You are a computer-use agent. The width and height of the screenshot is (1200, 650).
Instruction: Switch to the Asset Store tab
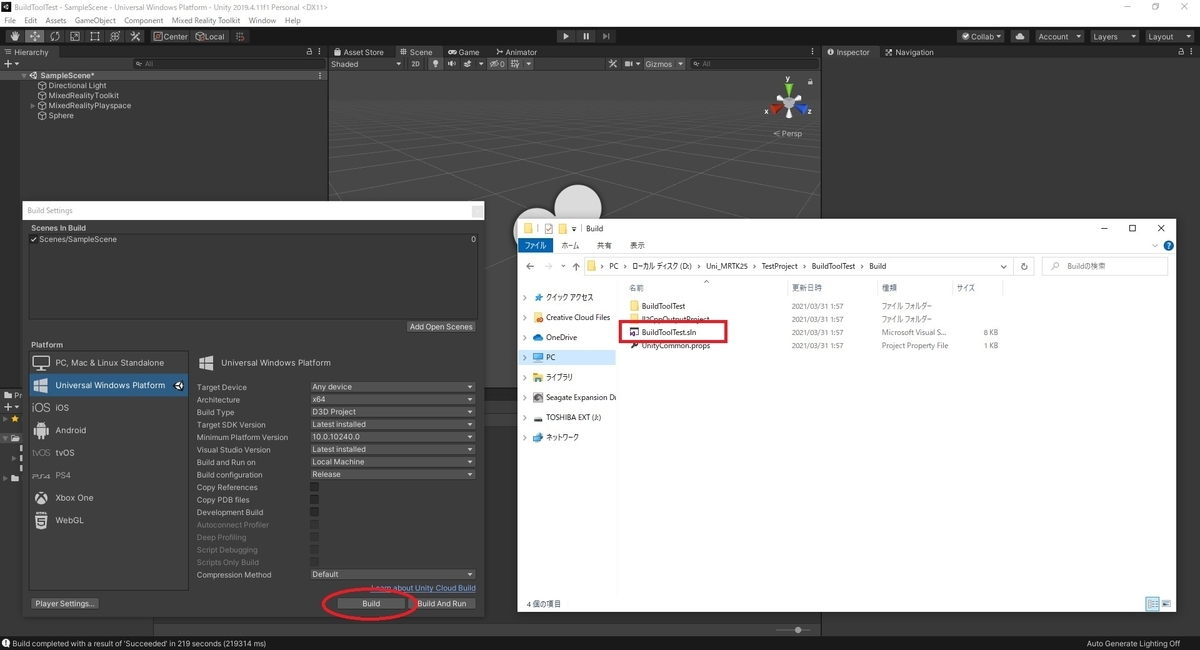(359, 52)
